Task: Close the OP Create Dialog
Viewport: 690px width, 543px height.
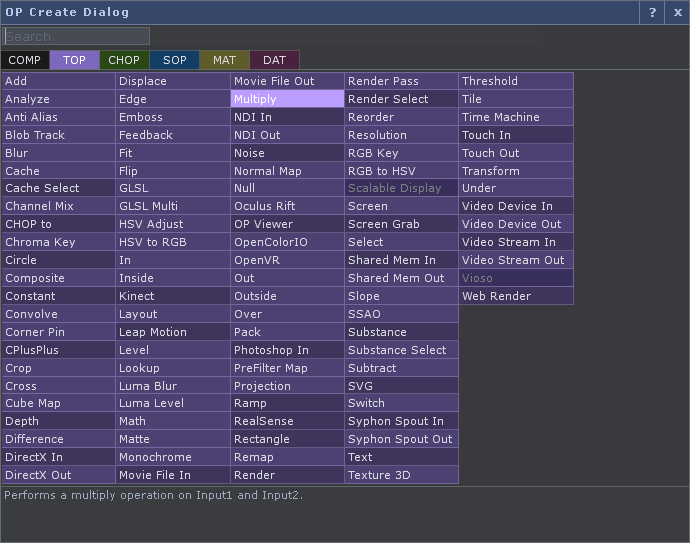Action: (677, 12)
